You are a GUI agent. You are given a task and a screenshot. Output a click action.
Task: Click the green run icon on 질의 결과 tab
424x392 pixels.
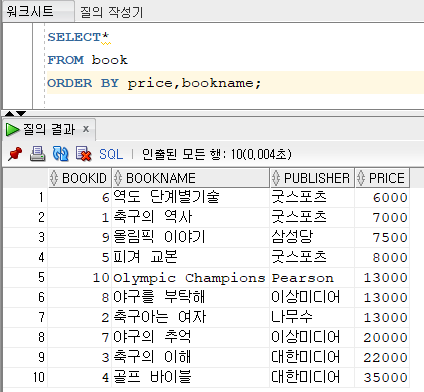(x=13, y=129)
